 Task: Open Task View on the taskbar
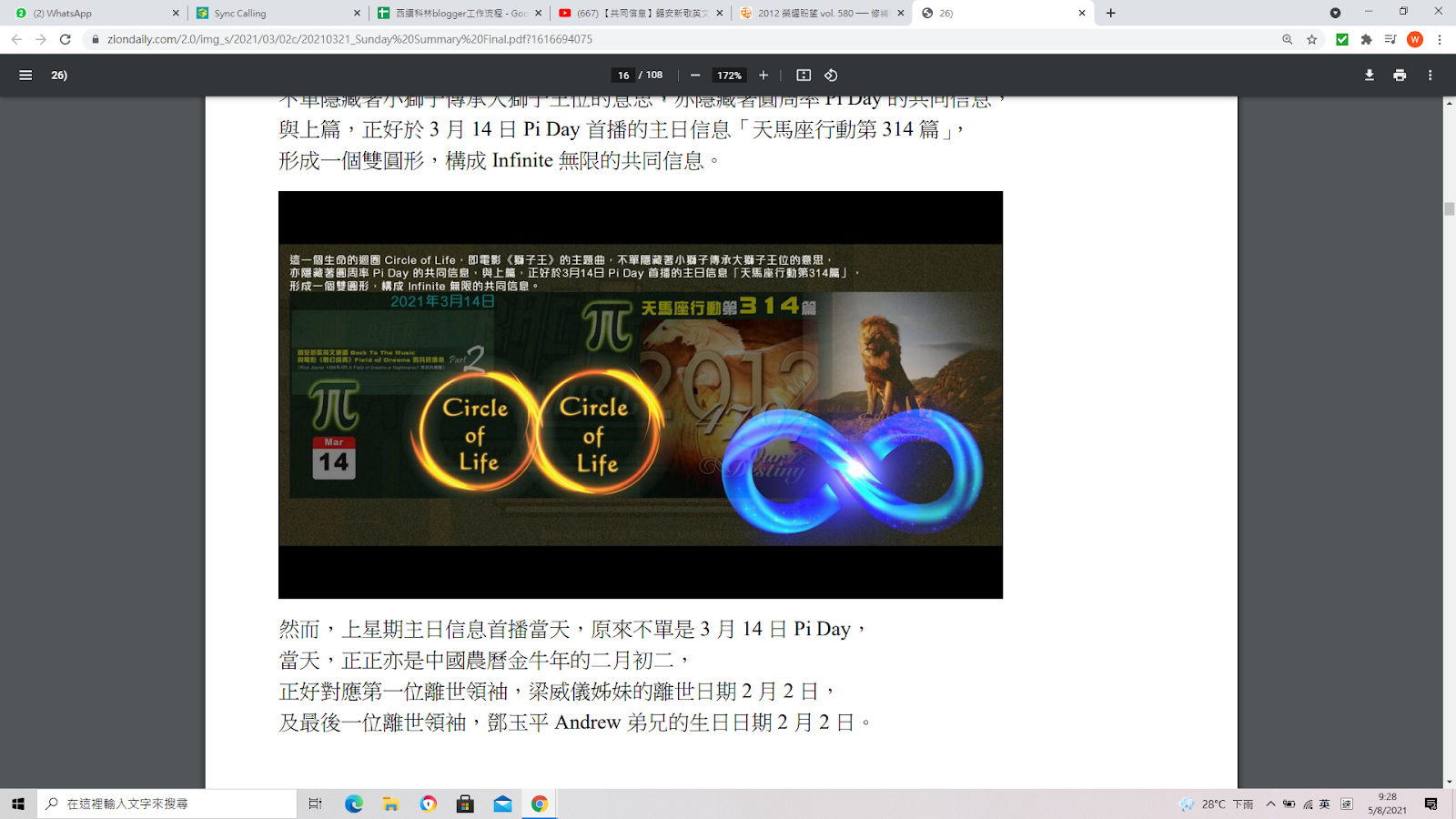[315, 804]
